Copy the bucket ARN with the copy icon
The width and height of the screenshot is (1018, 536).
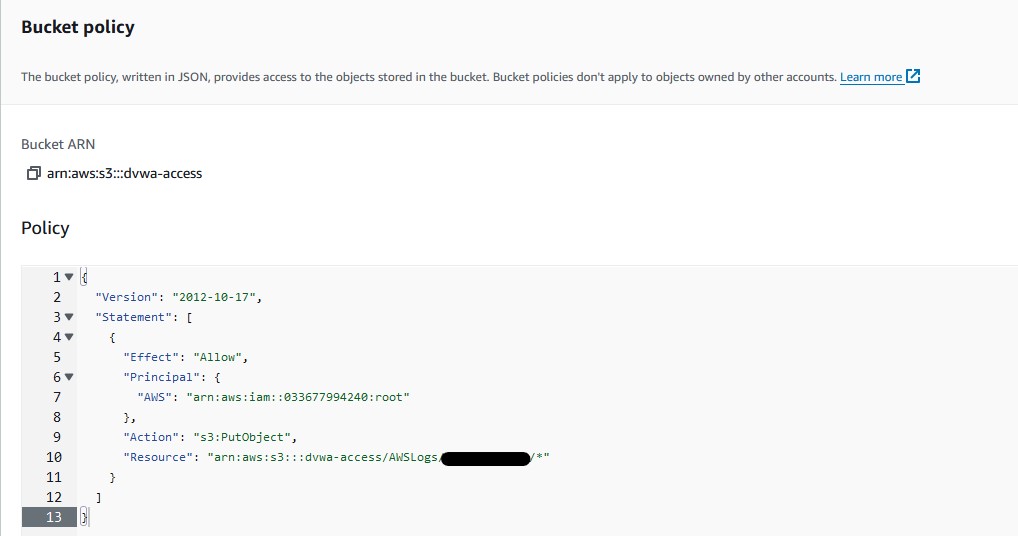[33, 173]
